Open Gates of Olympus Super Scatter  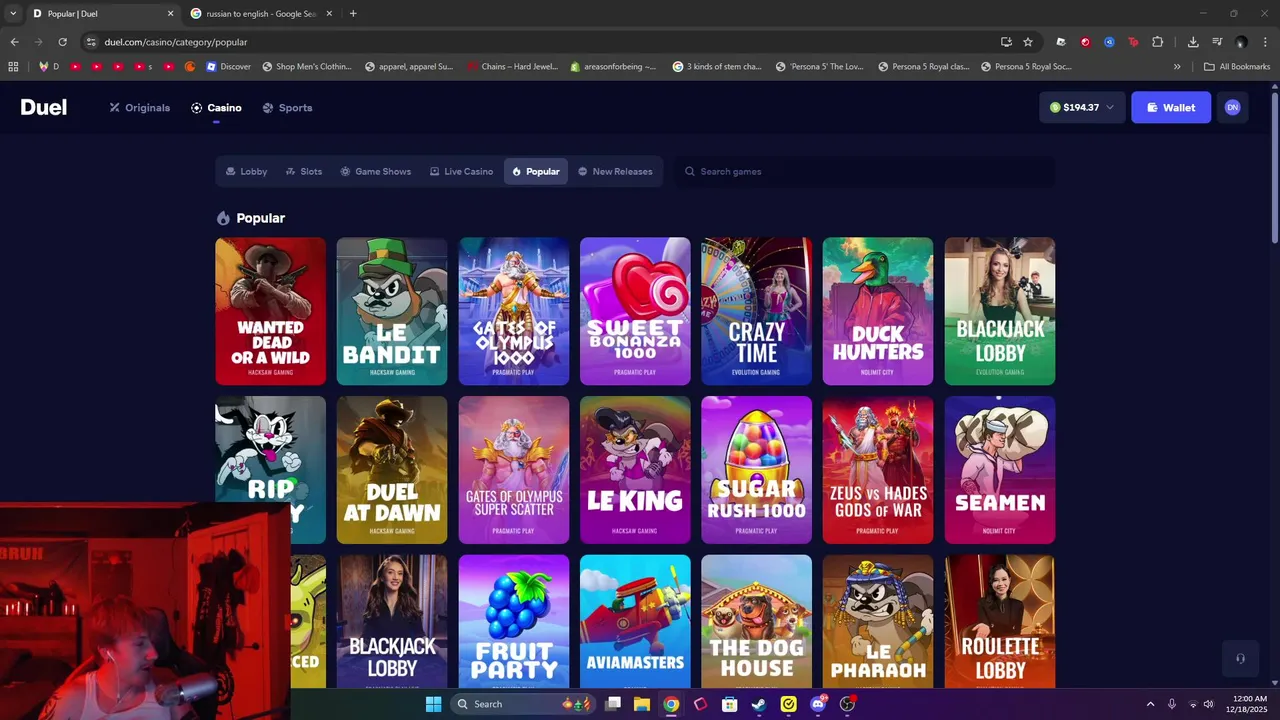[x=514, y=470]
